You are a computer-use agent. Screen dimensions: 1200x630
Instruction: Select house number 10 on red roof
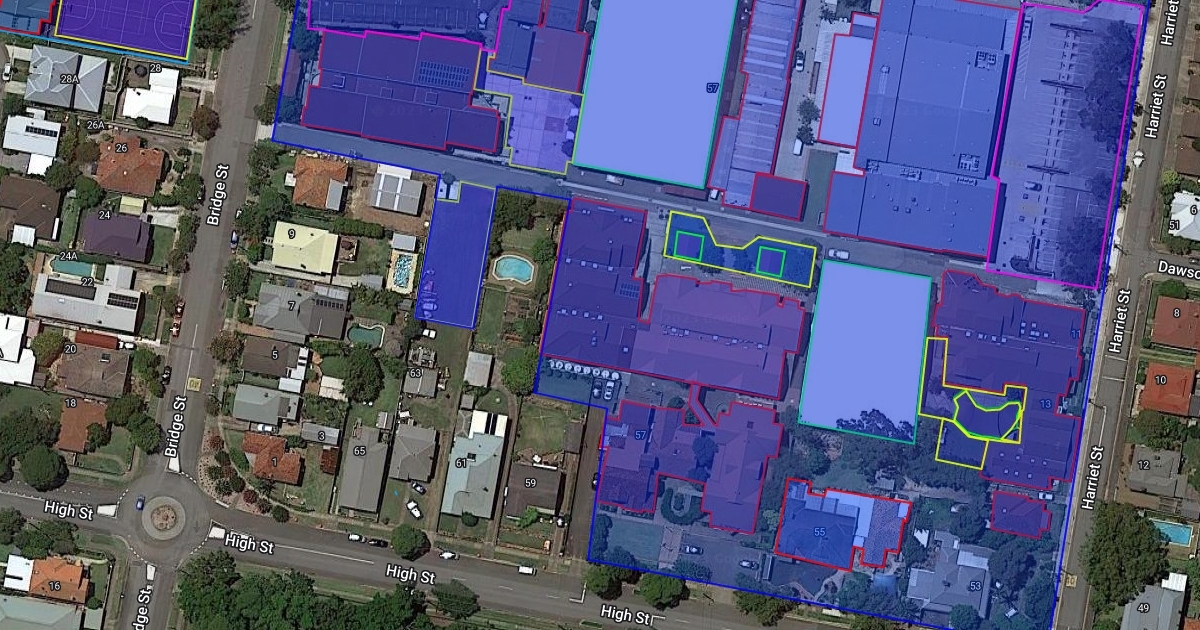(1160, 380)
